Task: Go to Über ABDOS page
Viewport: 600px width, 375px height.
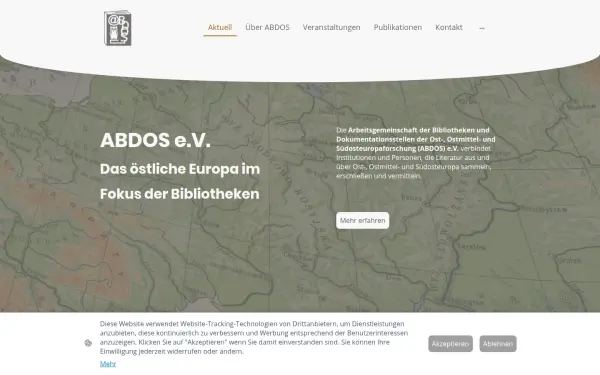Action: pyautogui.click(x=267, y=27)
